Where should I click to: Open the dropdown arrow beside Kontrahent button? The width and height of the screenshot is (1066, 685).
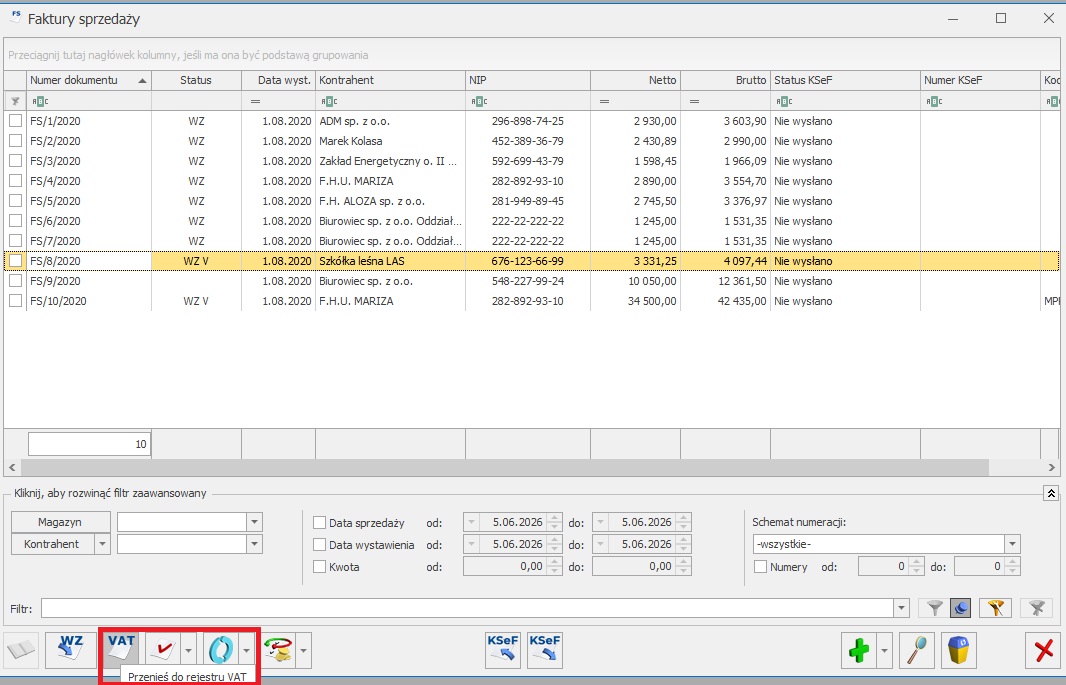tap(102, 544)
